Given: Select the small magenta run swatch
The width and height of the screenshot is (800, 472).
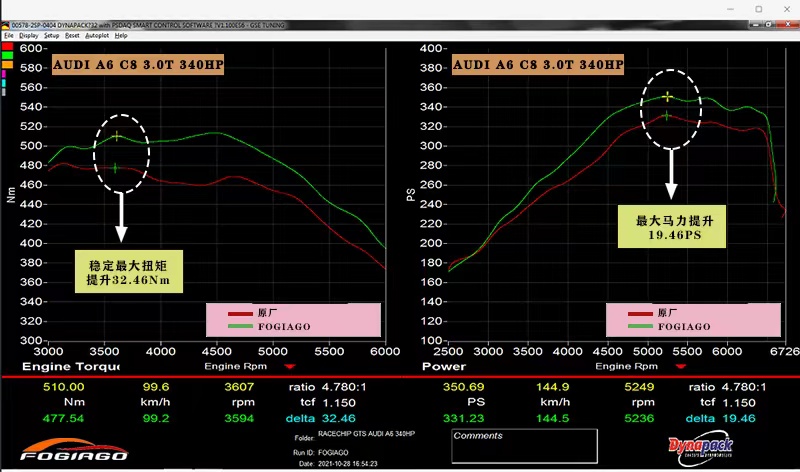Looking at the screenshot, I should (x=4, y=74).
